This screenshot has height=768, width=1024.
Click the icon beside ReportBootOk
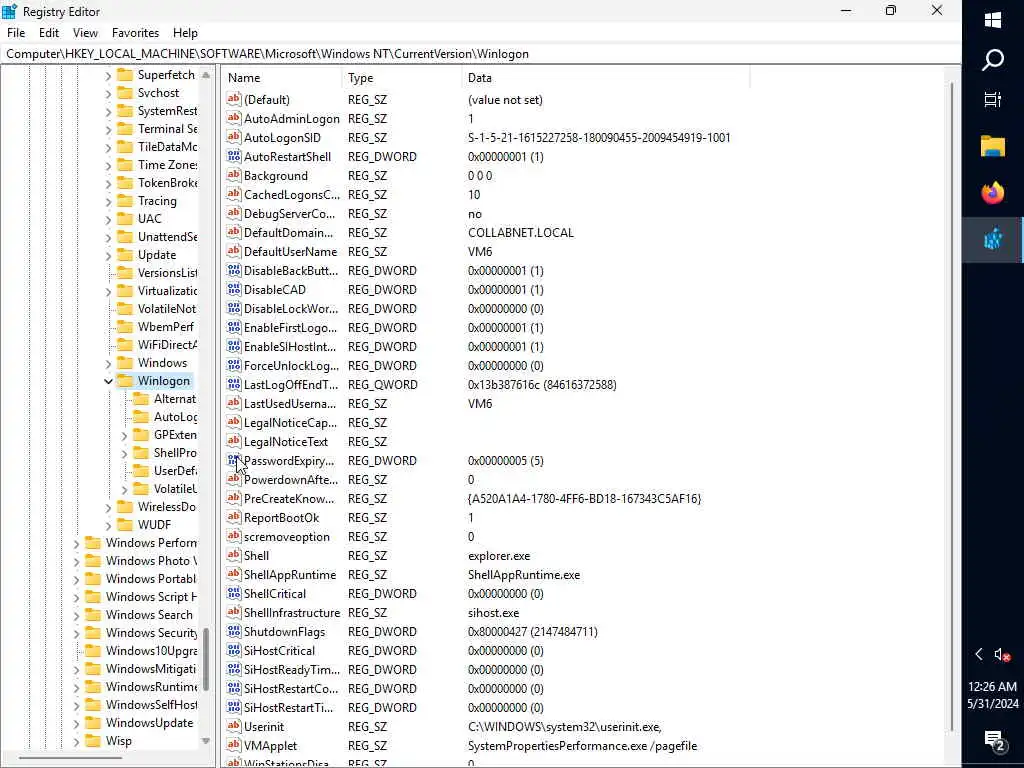(233, 517)
